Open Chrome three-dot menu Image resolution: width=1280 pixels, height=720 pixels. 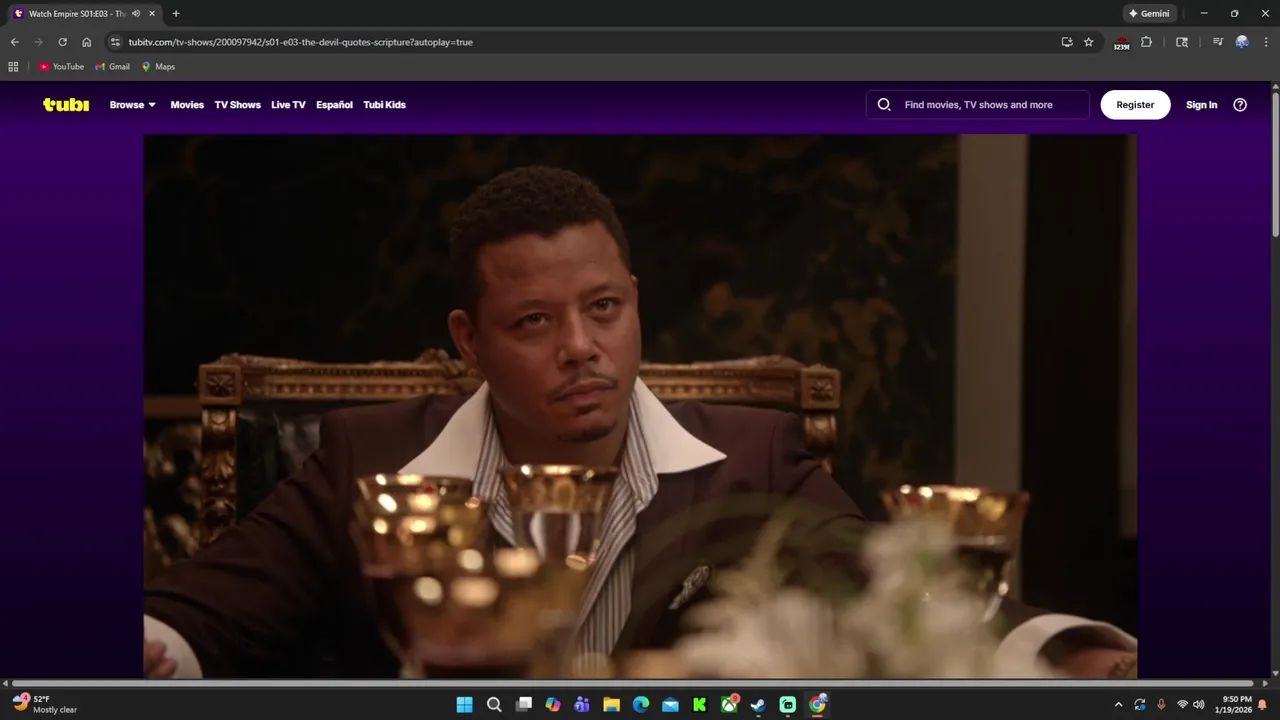pyautogui.click(x=1265, y=42)
